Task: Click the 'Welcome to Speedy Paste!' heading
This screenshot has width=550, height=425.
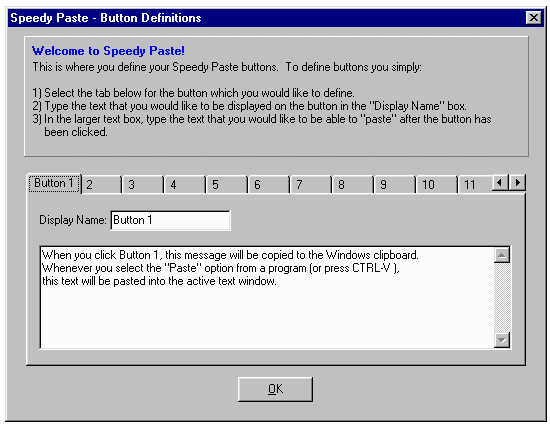Action: pyautogui.click(x=108, y=51)
